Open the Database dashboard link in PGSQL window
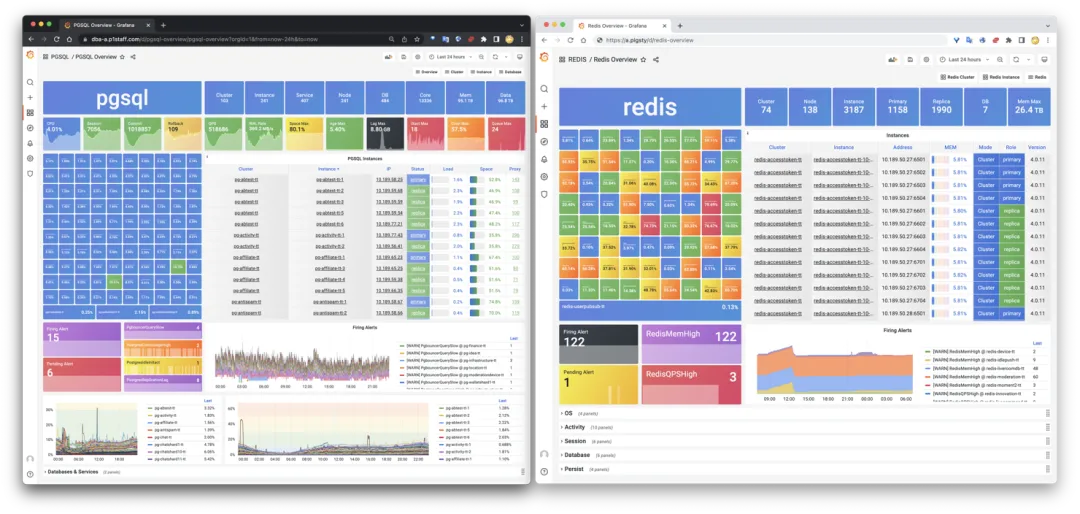Viewport: 1080px width, 514px height. pyautogui.click(x=510, y=72)
